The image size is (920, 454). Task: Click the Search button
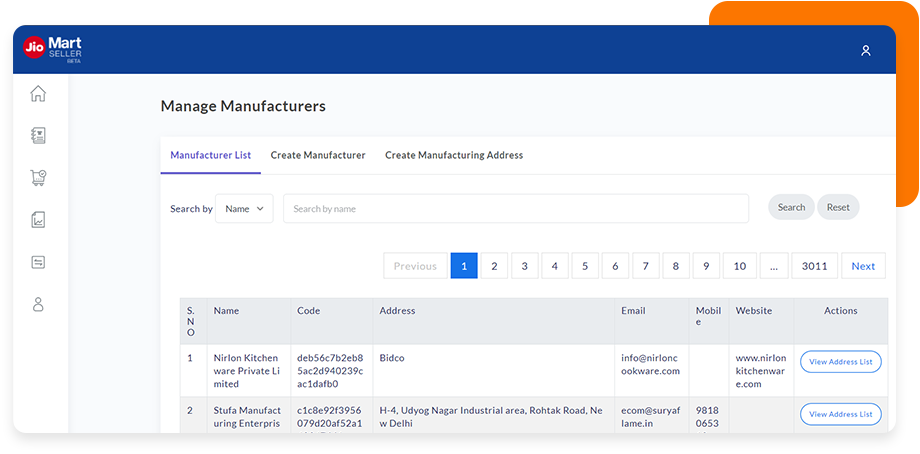pos(791,207)
